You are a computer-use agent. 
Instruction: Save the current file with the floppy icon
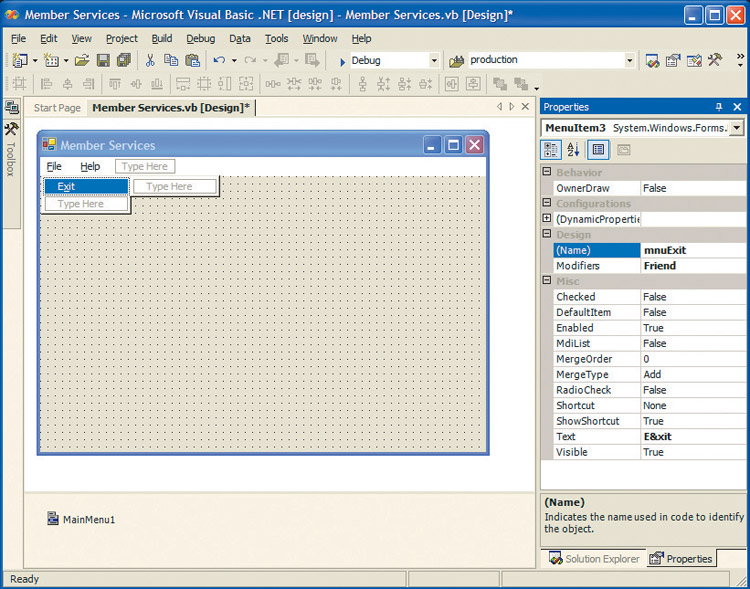[103, 60]
